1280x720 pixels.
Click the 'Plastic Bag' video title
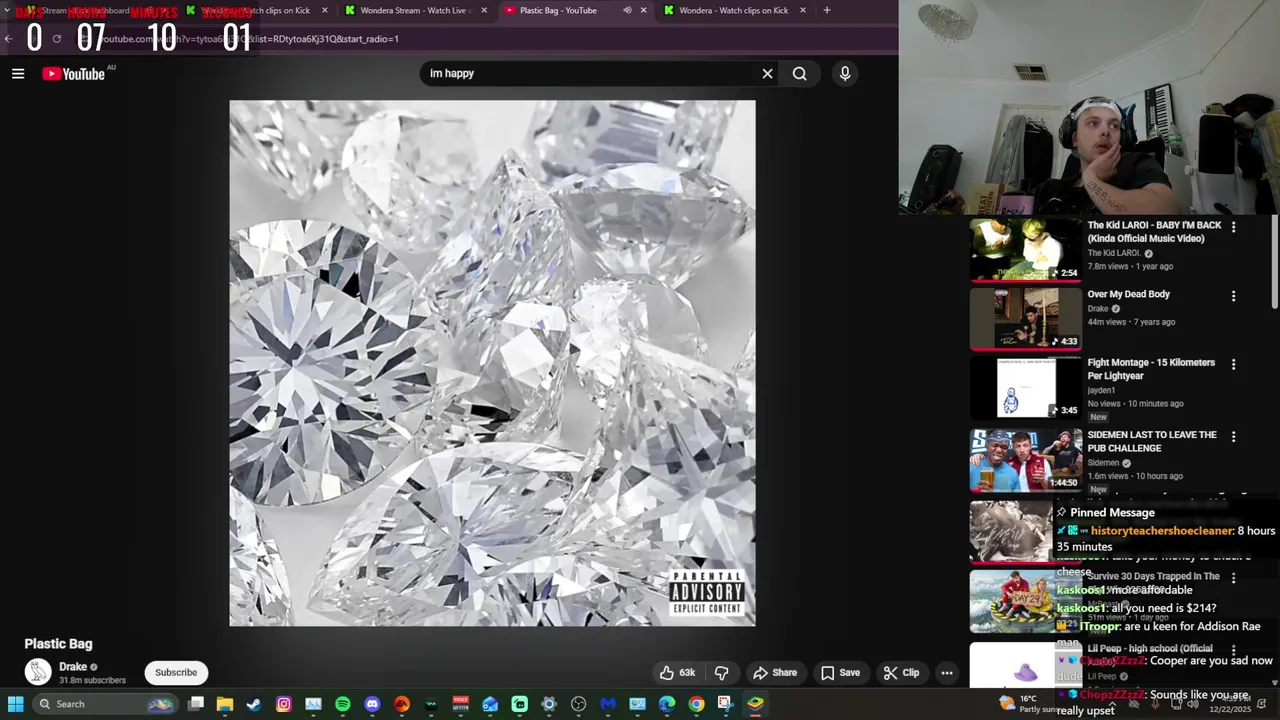click(x=58, y=644)
